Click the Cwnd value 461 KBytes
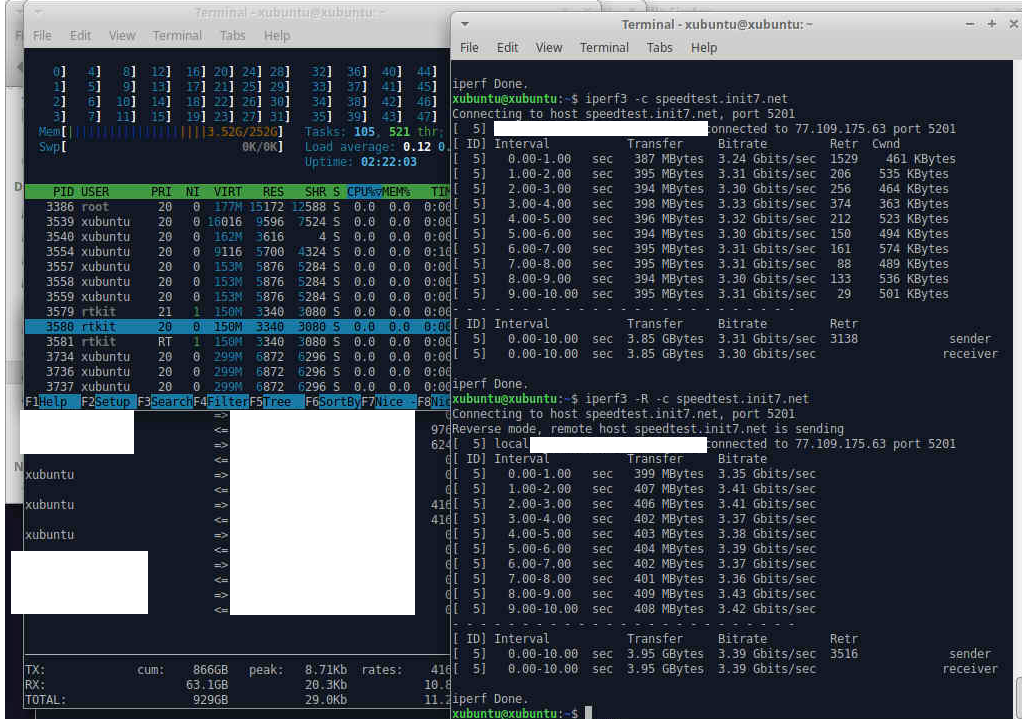 click(x=920, y=159)
